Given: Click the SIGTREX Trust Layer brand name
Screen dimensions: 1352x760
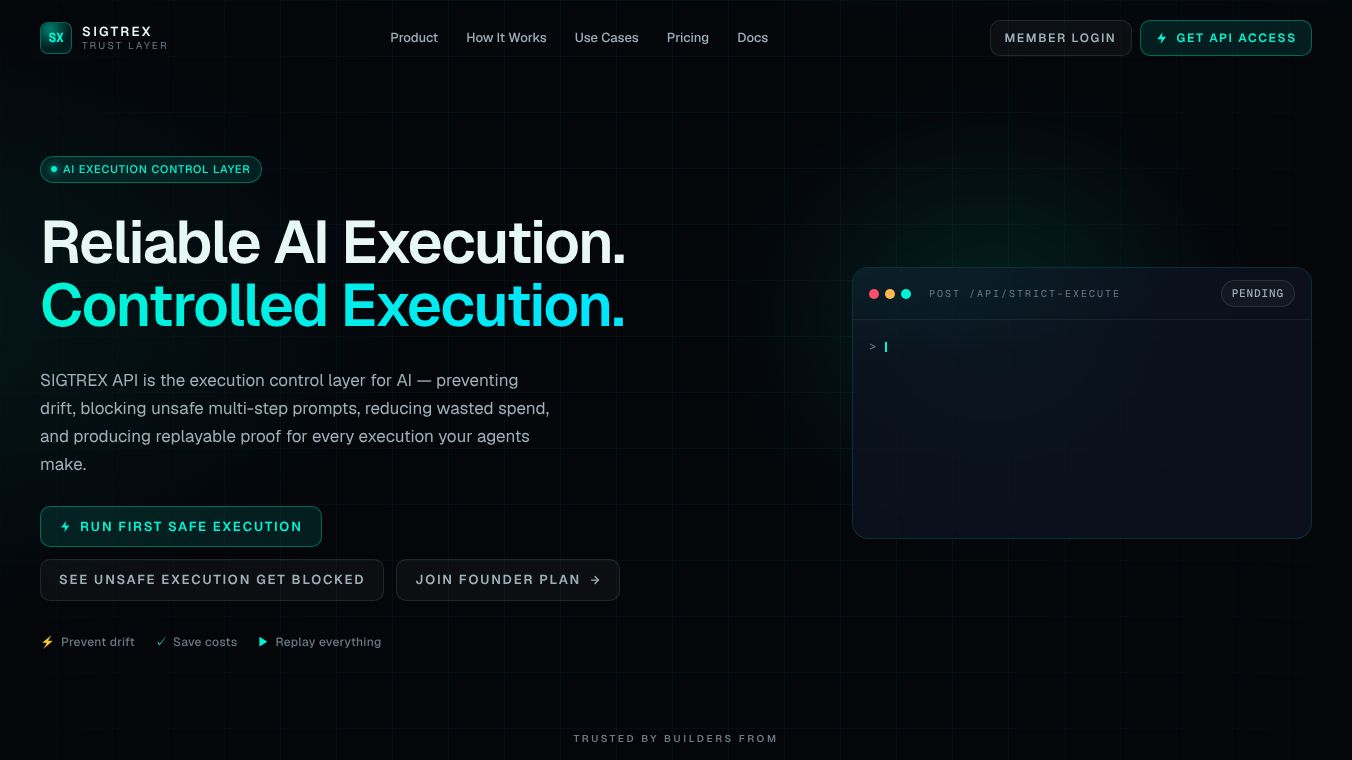Looking at the screenshot, I should pyautogui.click(x=124, y=38).
